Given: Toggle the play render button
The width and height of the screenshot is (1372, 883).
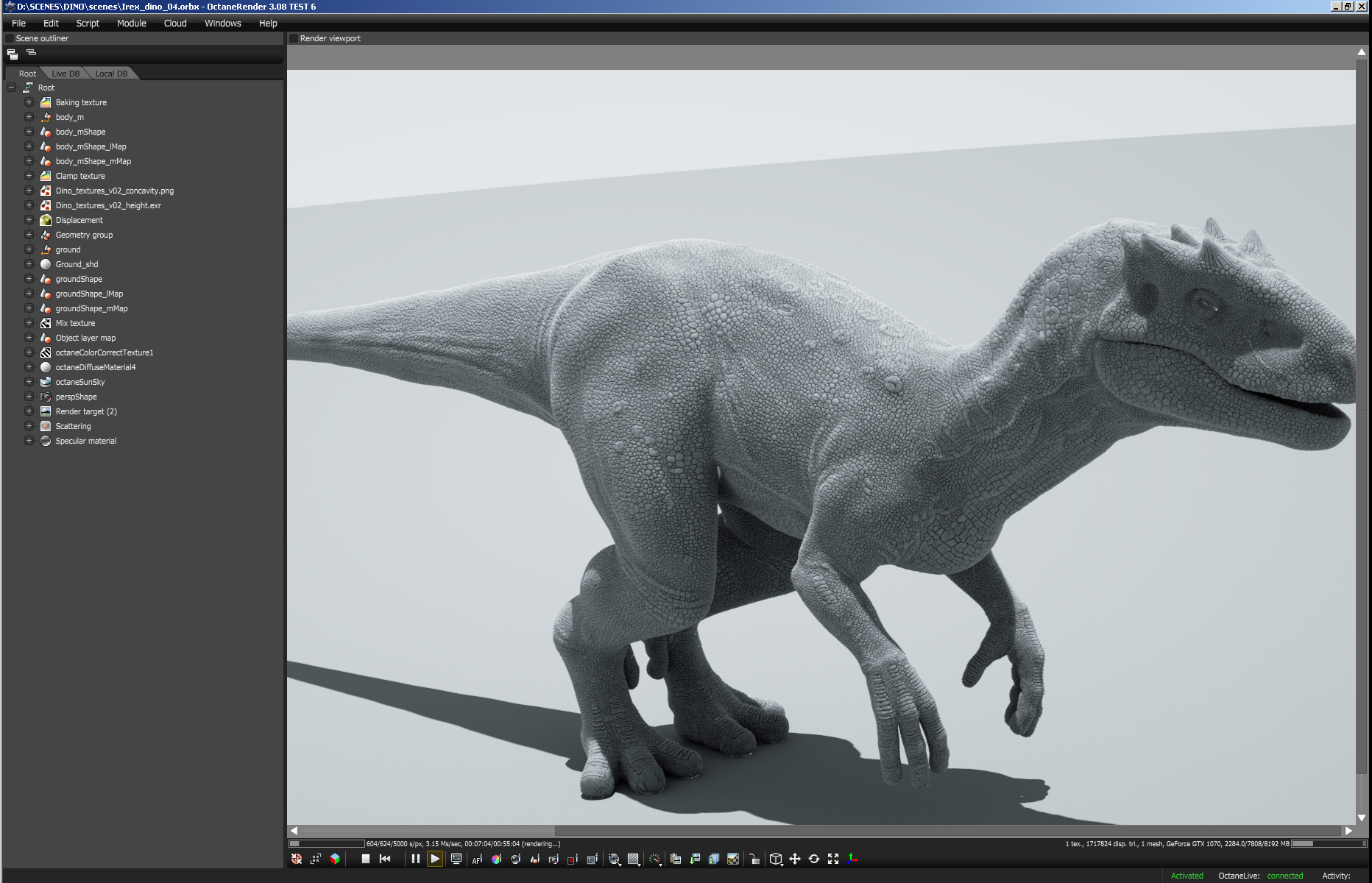Looking at the screenshot, I should 435,859.
